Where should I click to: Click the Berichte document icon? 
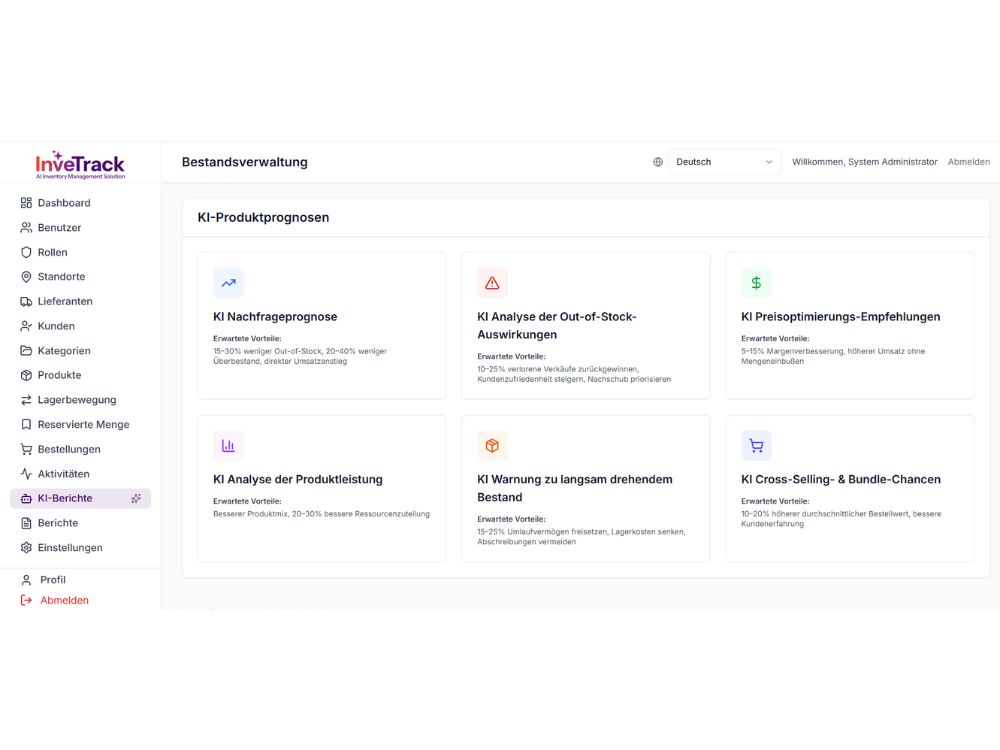pyautogui.click(x=26, y=524)
